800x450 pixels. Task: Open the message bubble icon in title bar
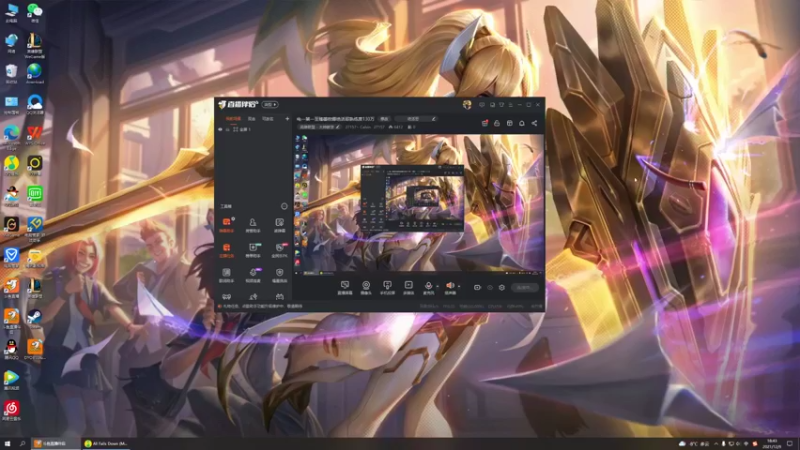click(x=482, y=105)
